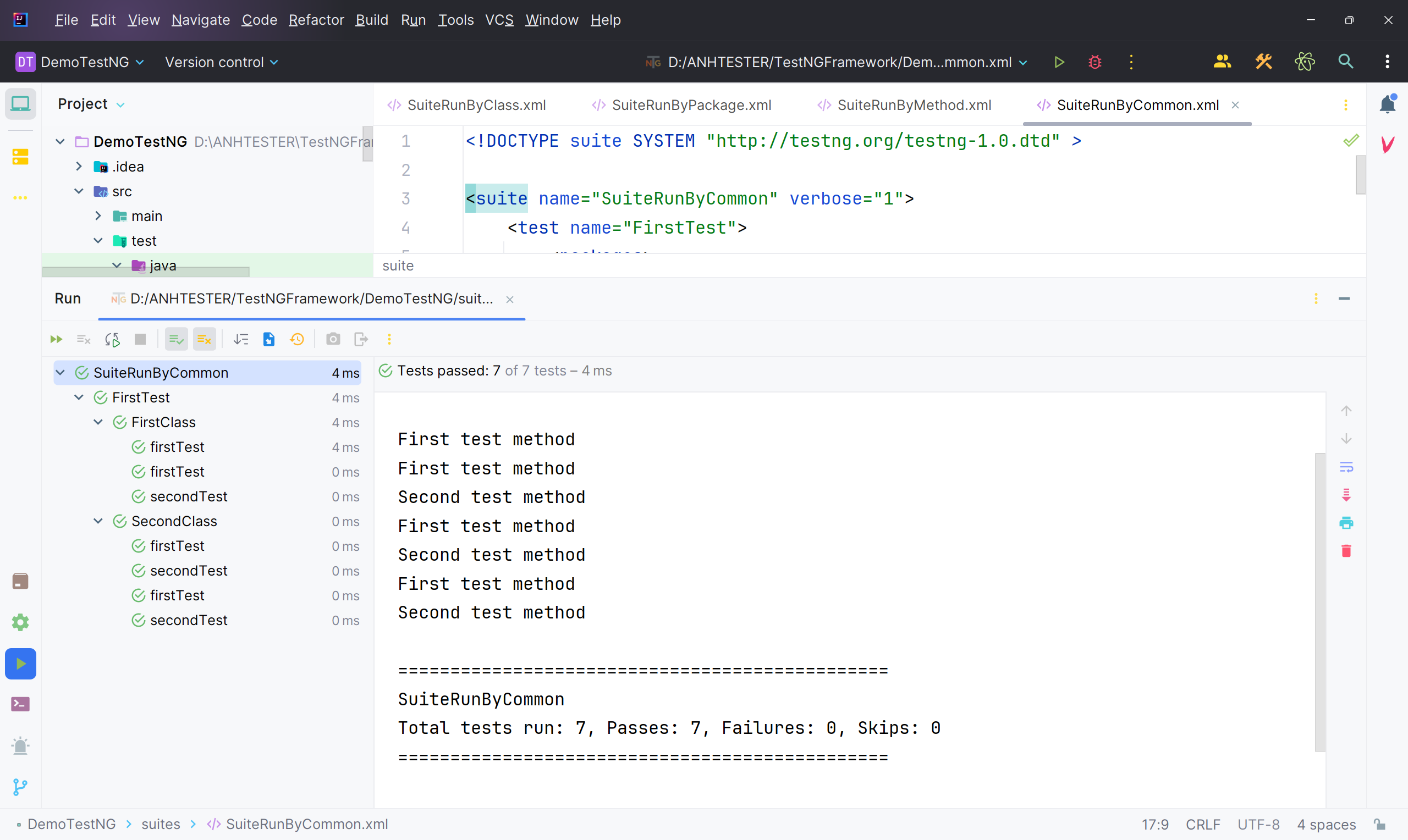Open the Terminal tool window

[x=20, y=704]
